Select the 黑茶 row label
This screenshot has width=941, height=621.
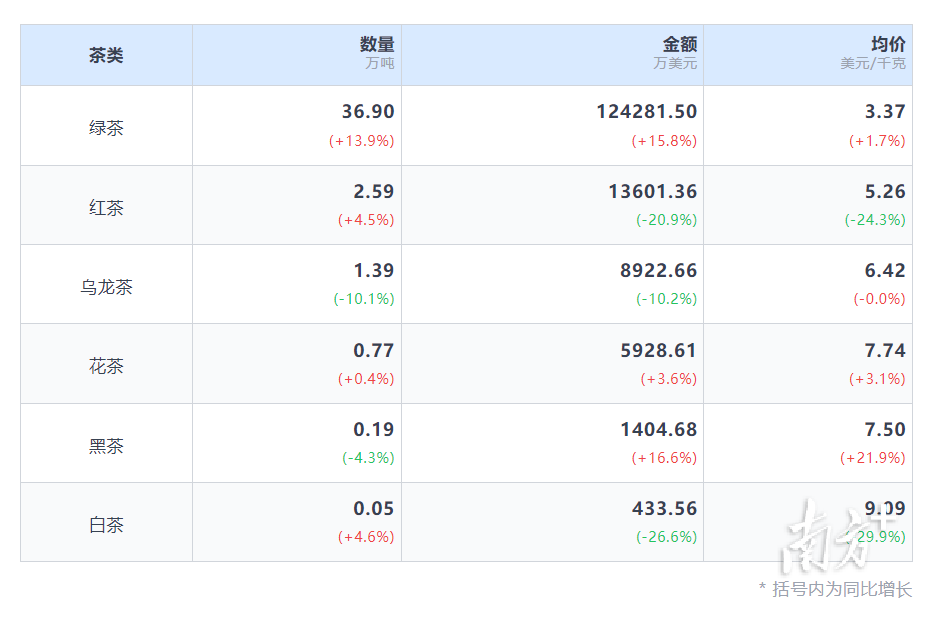(x=106, y=446)
